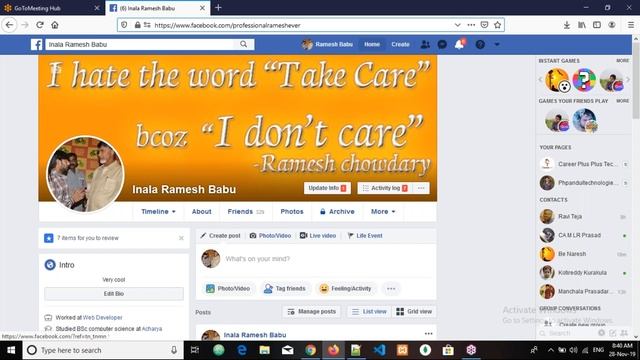
Task: Add a Life Event
Action: tap(365, 236)
